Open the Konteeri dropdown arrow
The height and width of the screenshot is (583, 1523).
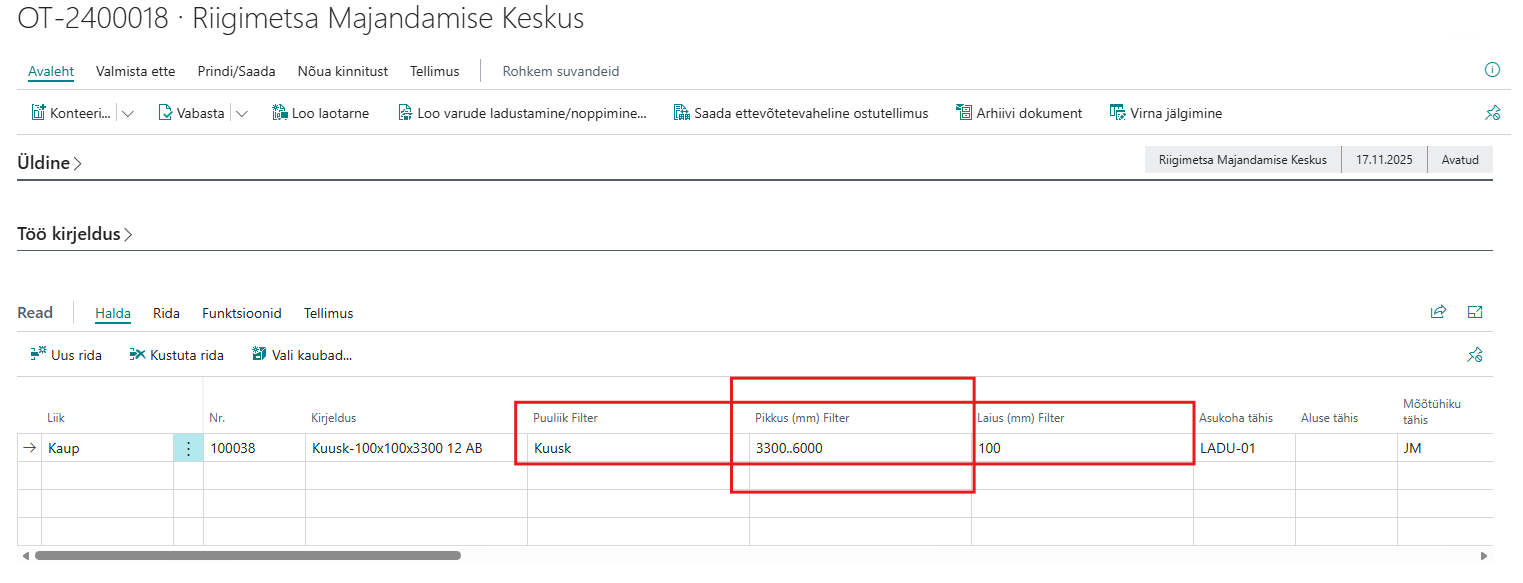click(x=128, y=114)
